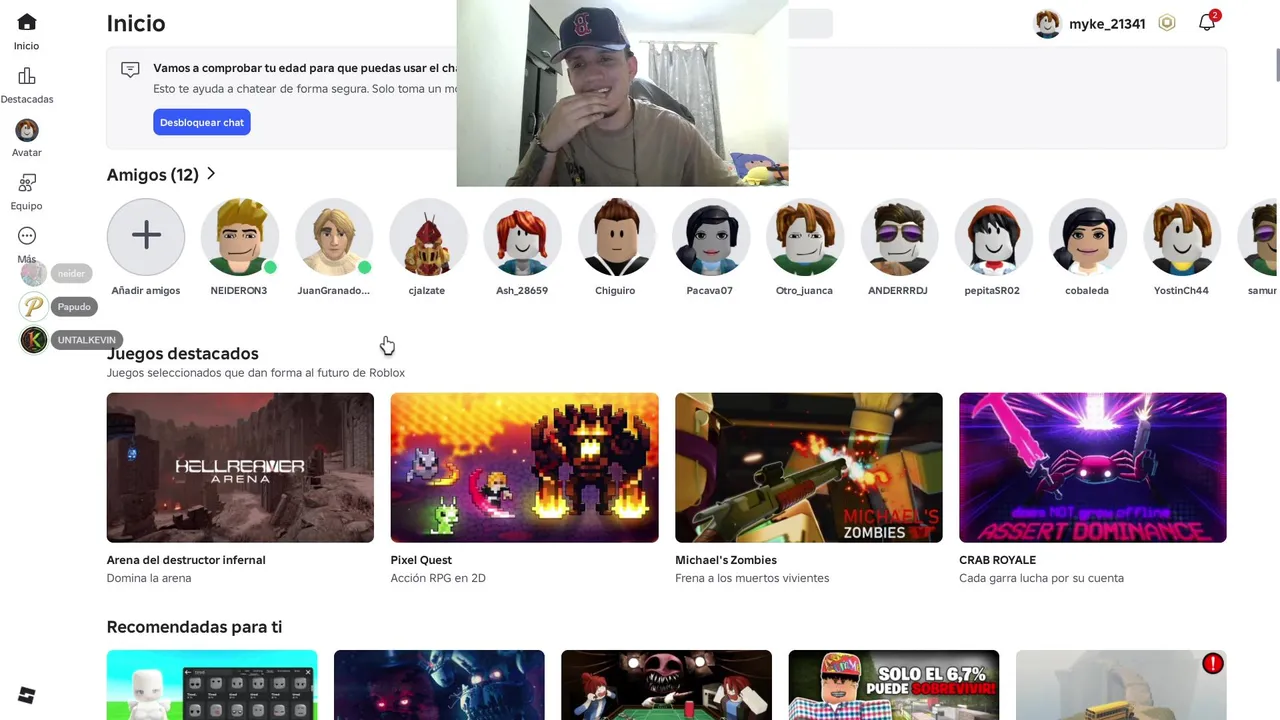
Task: Select CRAB ROYALE game thumbnail
Action: 1092,467
